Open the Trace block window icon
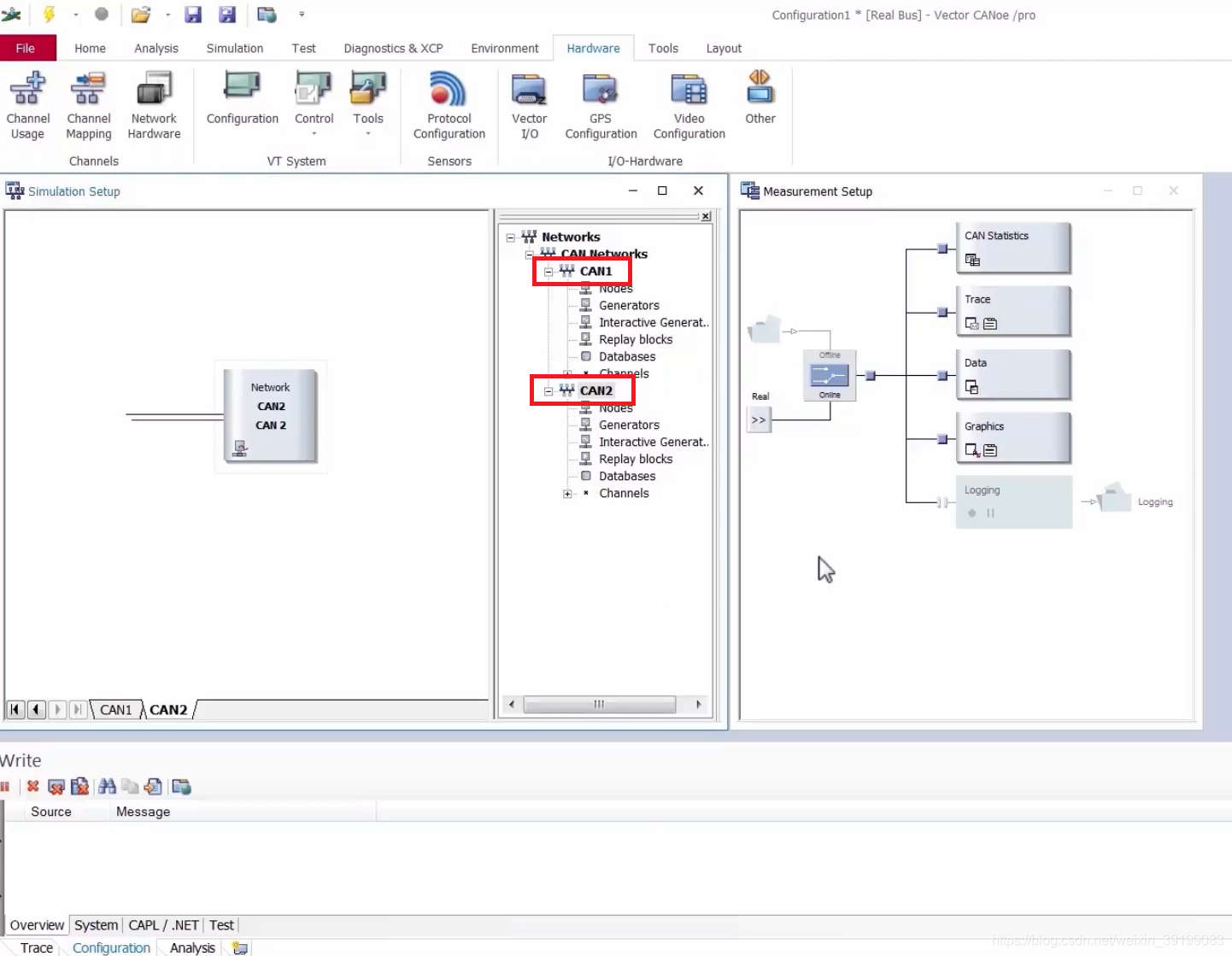Viewport: 1232px width, 956px height. [x=971, y=324]
